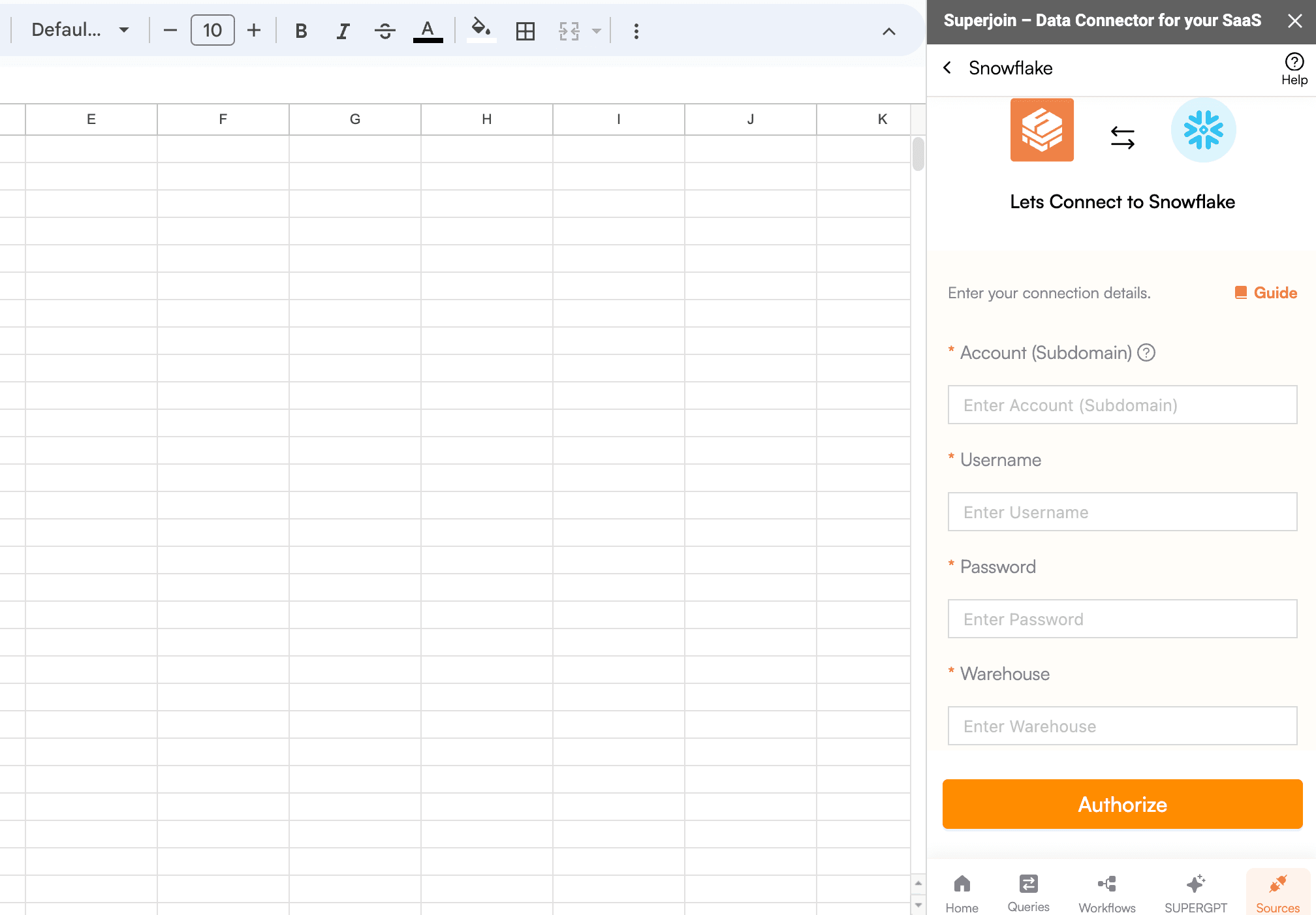1316x915 pixels.
Task: Toggle italic formatting
Action: [343, 31]
